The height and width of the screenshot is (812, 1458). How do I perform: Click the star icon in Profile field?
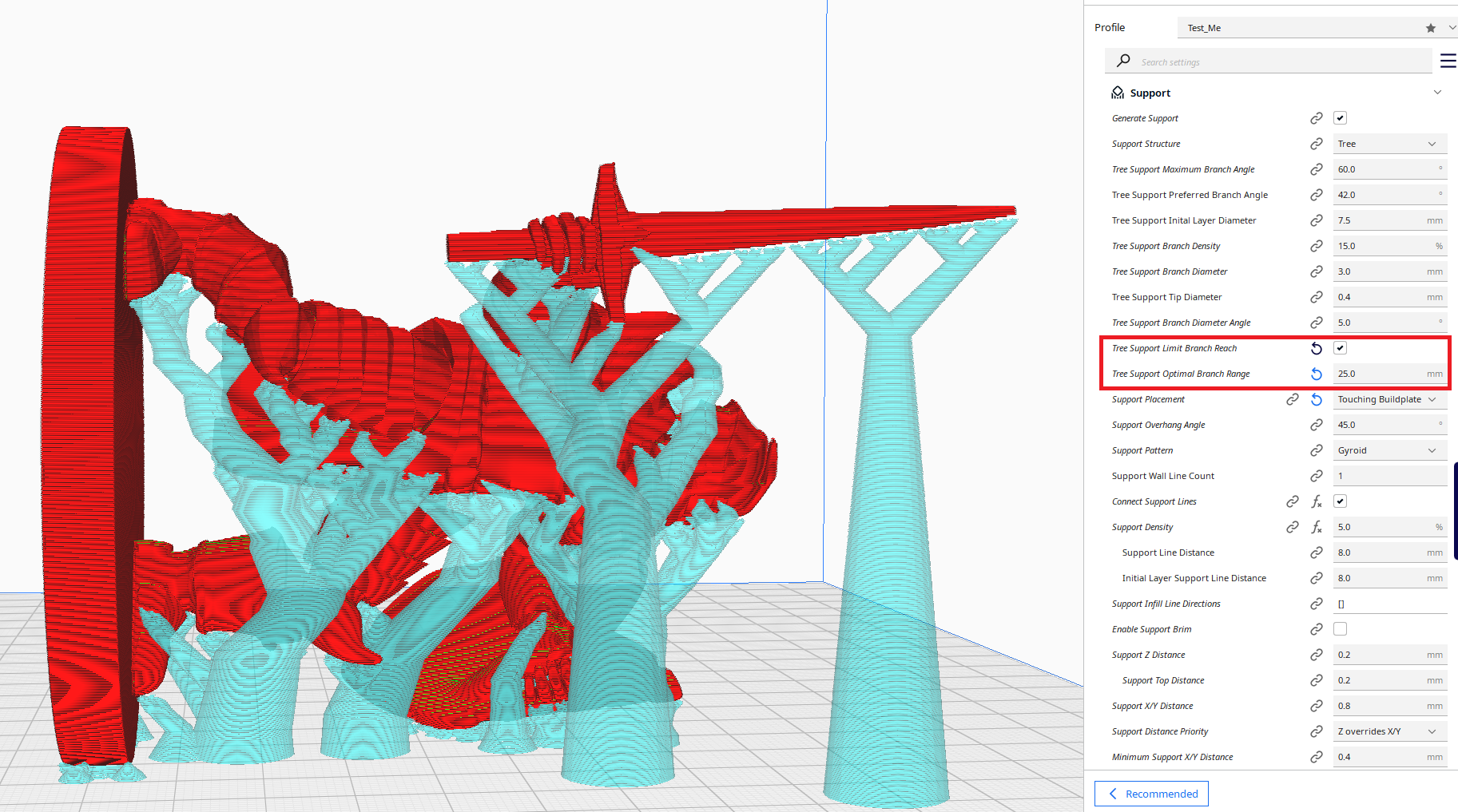[x=1430, y=28]
